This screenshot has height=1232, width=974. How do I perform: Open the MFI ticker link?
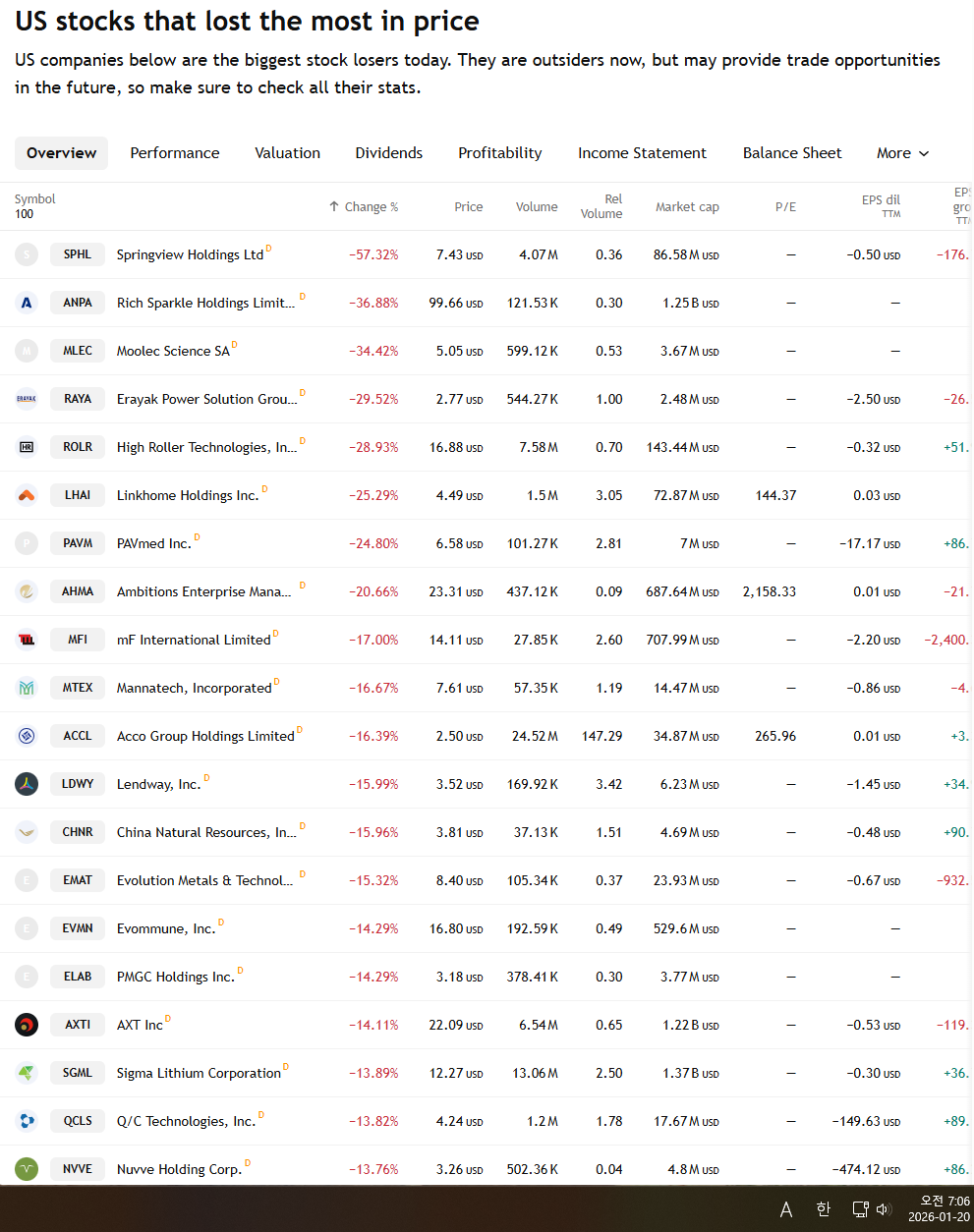coord(78,640)
